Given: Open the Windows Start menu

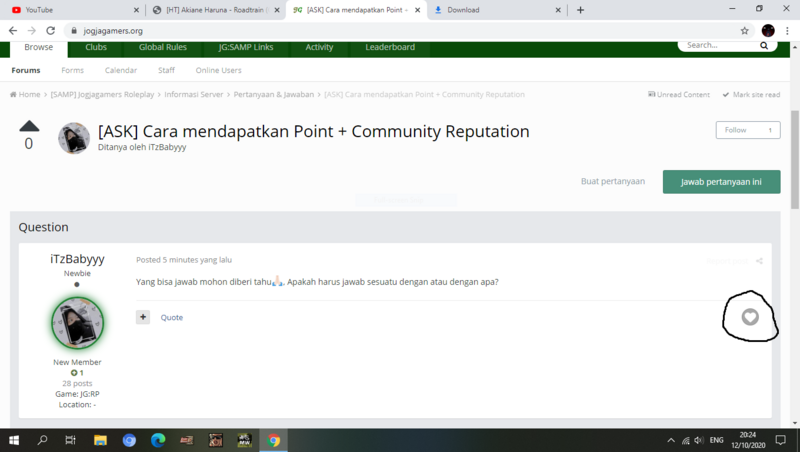Looking at the screenshot, I should [x=14, y=440].
